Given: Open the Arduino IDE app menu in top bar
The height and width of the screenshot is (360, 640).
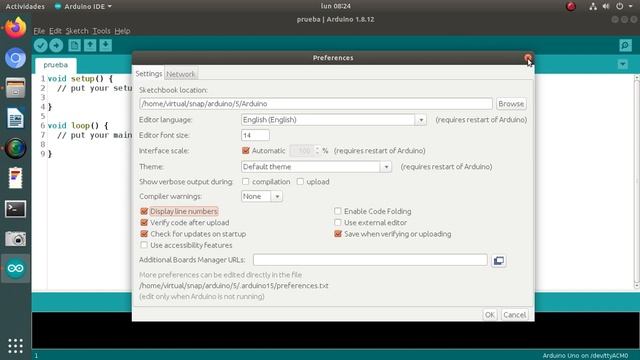Looking at the screenshot, I should point(83,6).
